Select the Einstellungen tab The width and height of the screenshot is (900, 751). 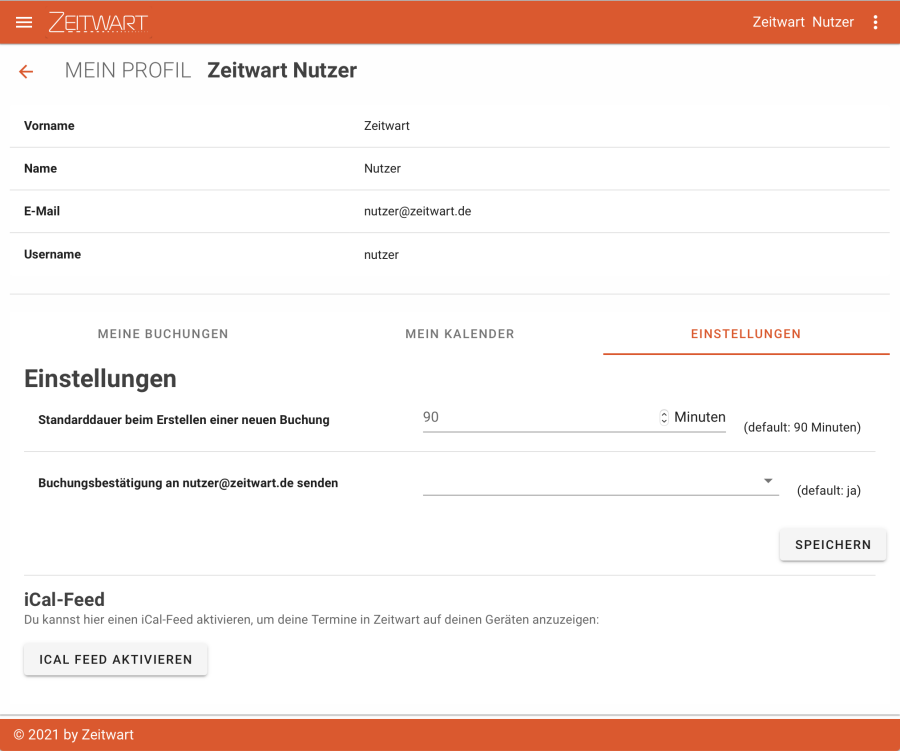click(745, 334)
